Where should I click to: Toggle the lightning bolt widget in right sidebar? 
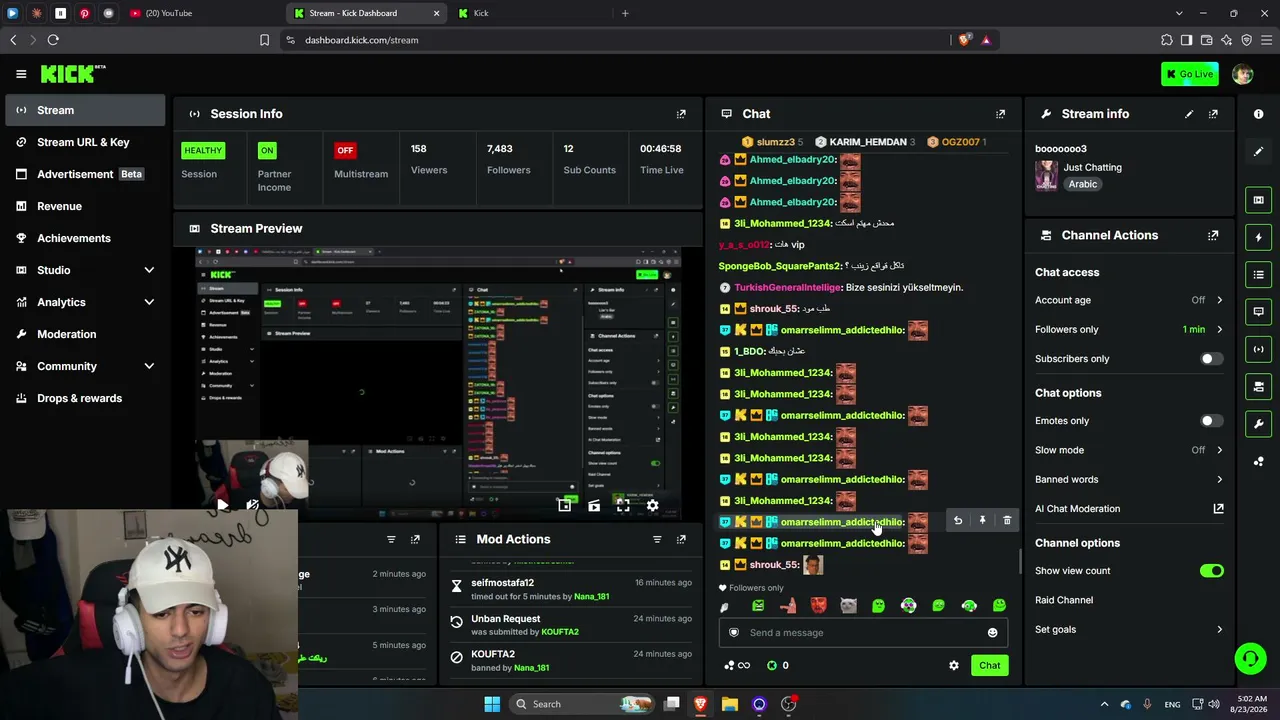(1258, 238)
